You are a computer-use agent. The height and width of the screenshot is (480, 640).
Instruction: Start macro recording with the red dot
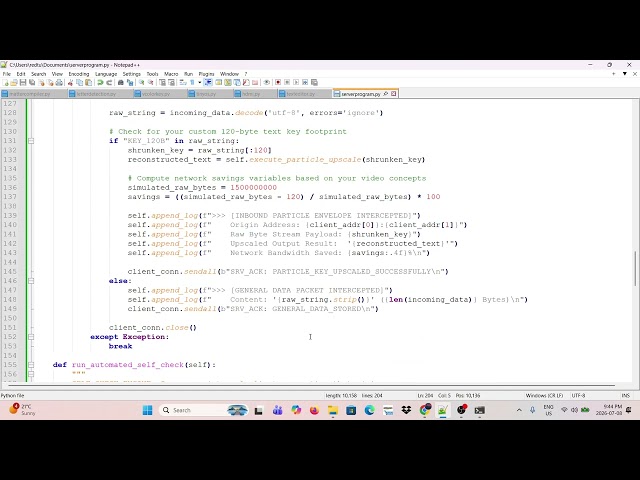point(278,82)
